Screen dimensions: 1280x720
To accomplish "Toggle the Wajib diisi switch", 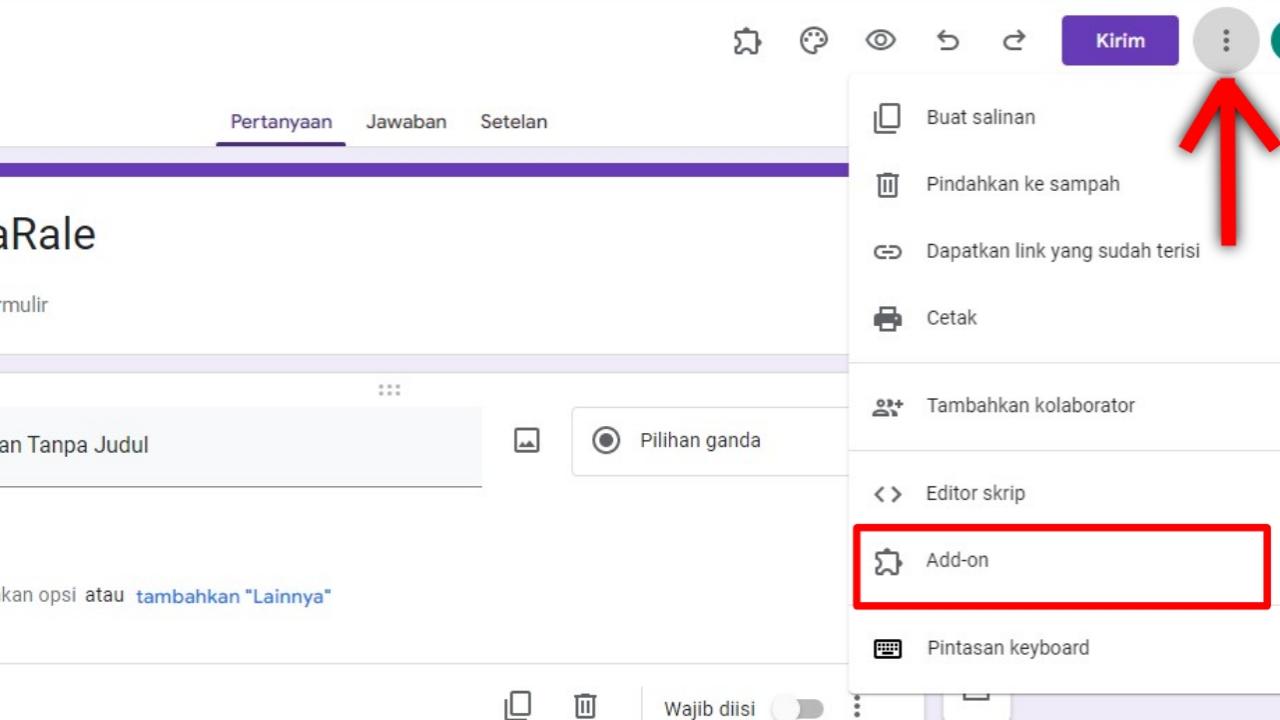I will click(x=799, y=709).
